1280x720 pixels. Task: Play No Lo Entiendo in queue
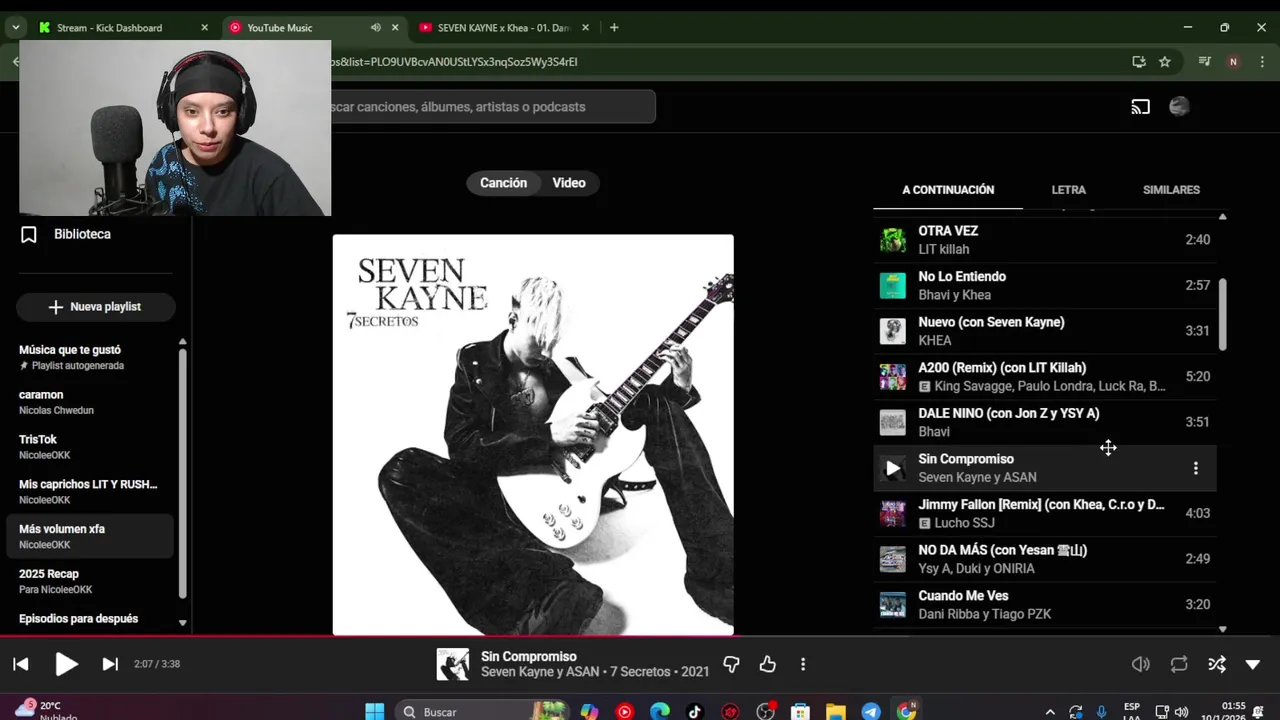point(1045,285)
